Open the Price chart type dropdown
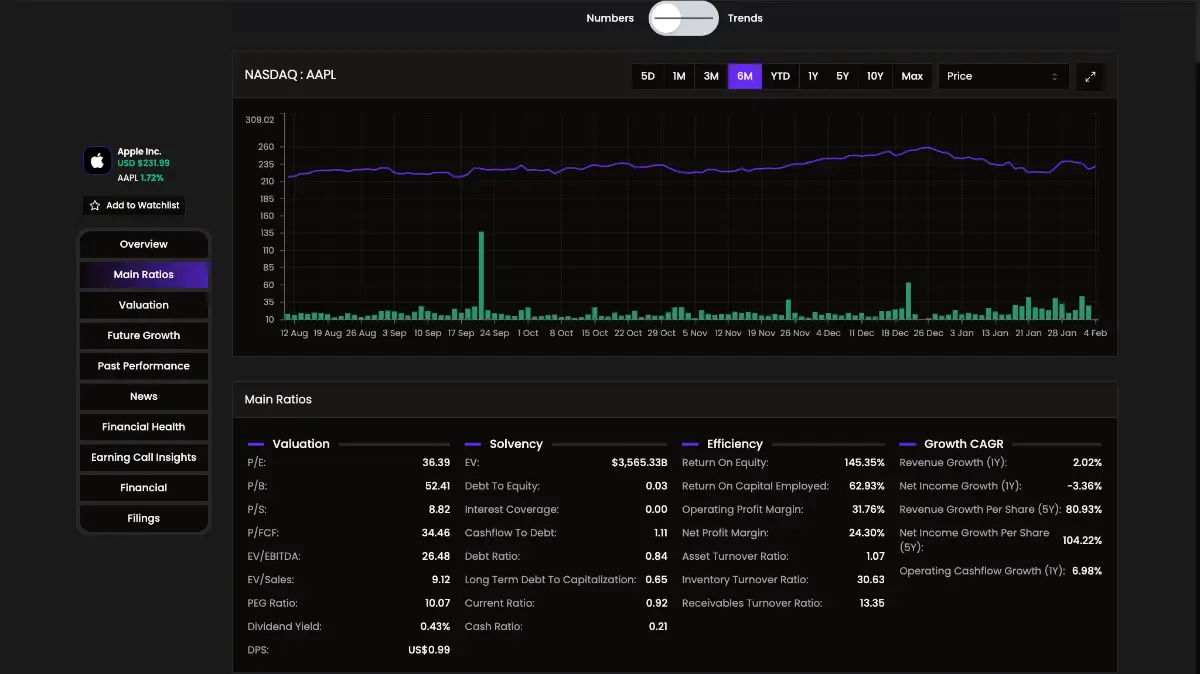The image size is (1200, 674). tap(1003, 76)
